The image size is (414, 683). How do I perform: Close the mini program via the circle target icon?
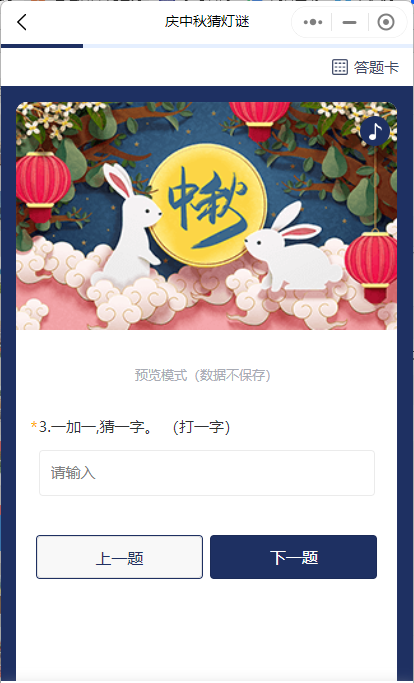[386, 22]
